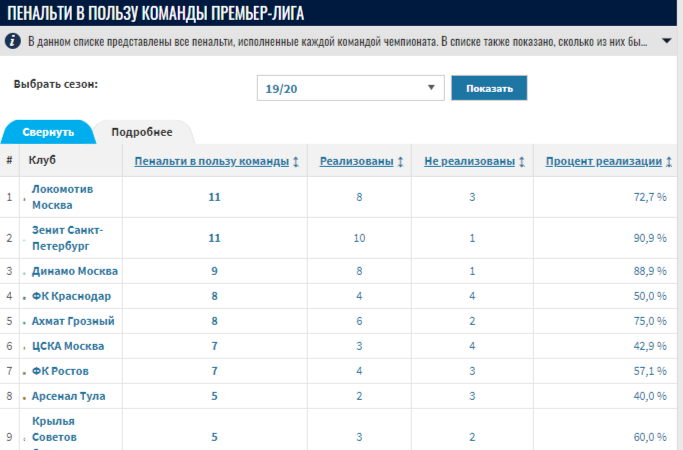683x450 pixels.
Task: Open Арсенал Тула club link
Action: 68,396
